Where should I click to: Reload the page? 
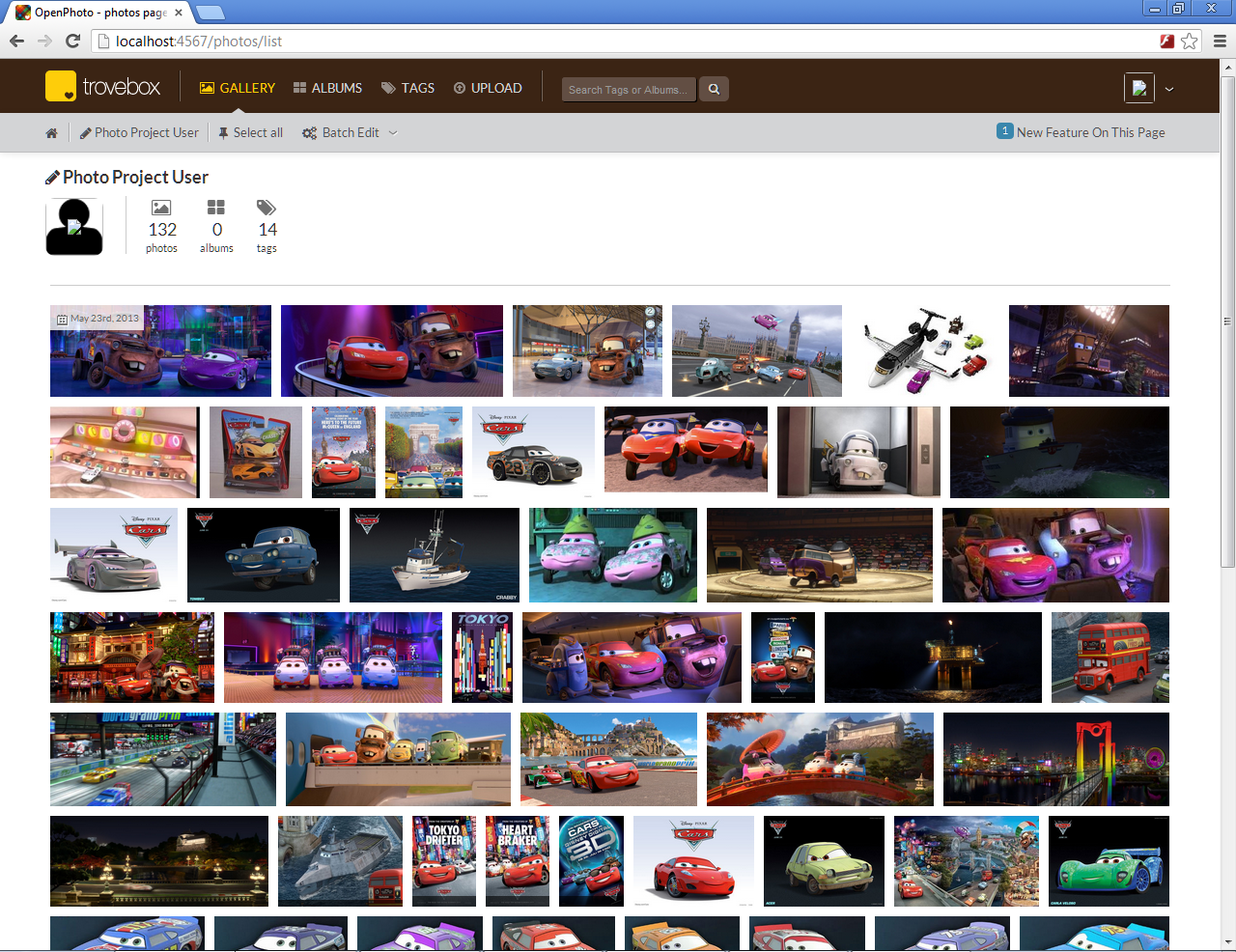(72, 41)
